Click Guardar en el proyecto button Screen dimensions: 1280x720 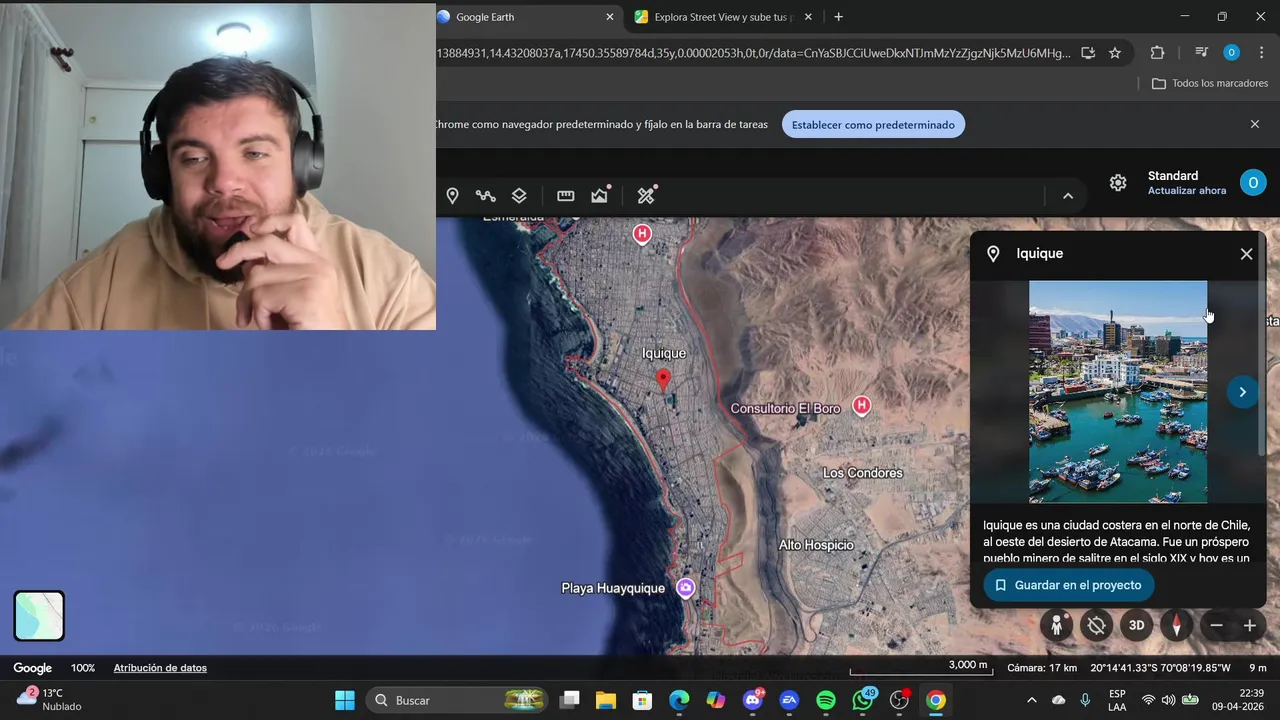click(1068, 585)
